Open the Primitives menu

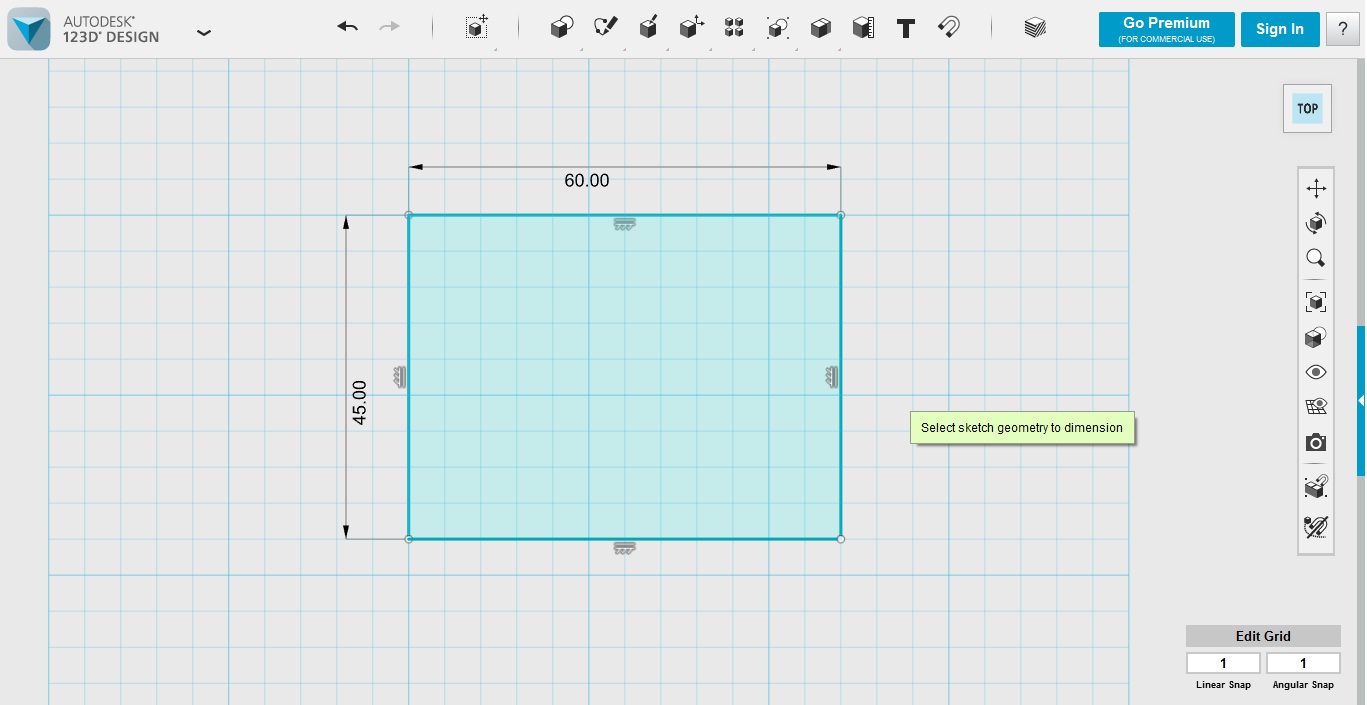pos(562,28)
